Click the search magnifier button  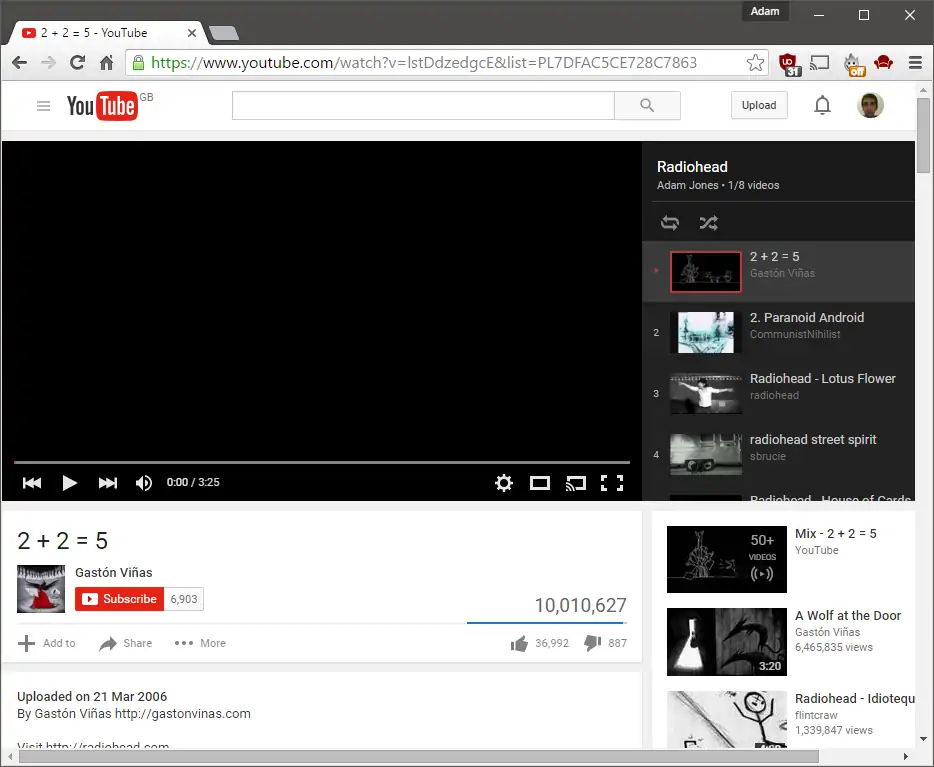[647, 105]
